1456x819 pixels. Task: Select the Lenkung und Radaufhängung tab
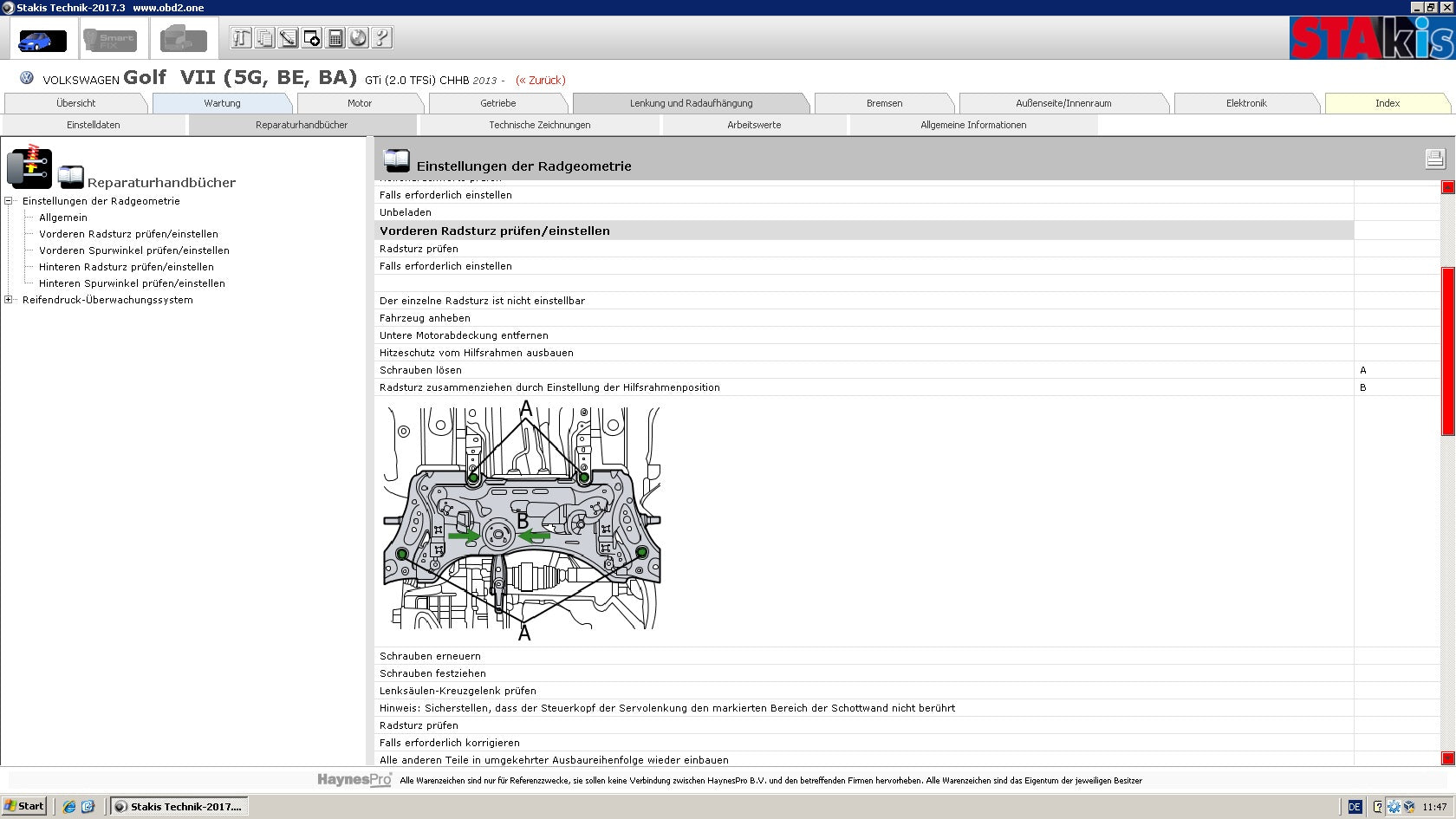(x=691, y=103)
